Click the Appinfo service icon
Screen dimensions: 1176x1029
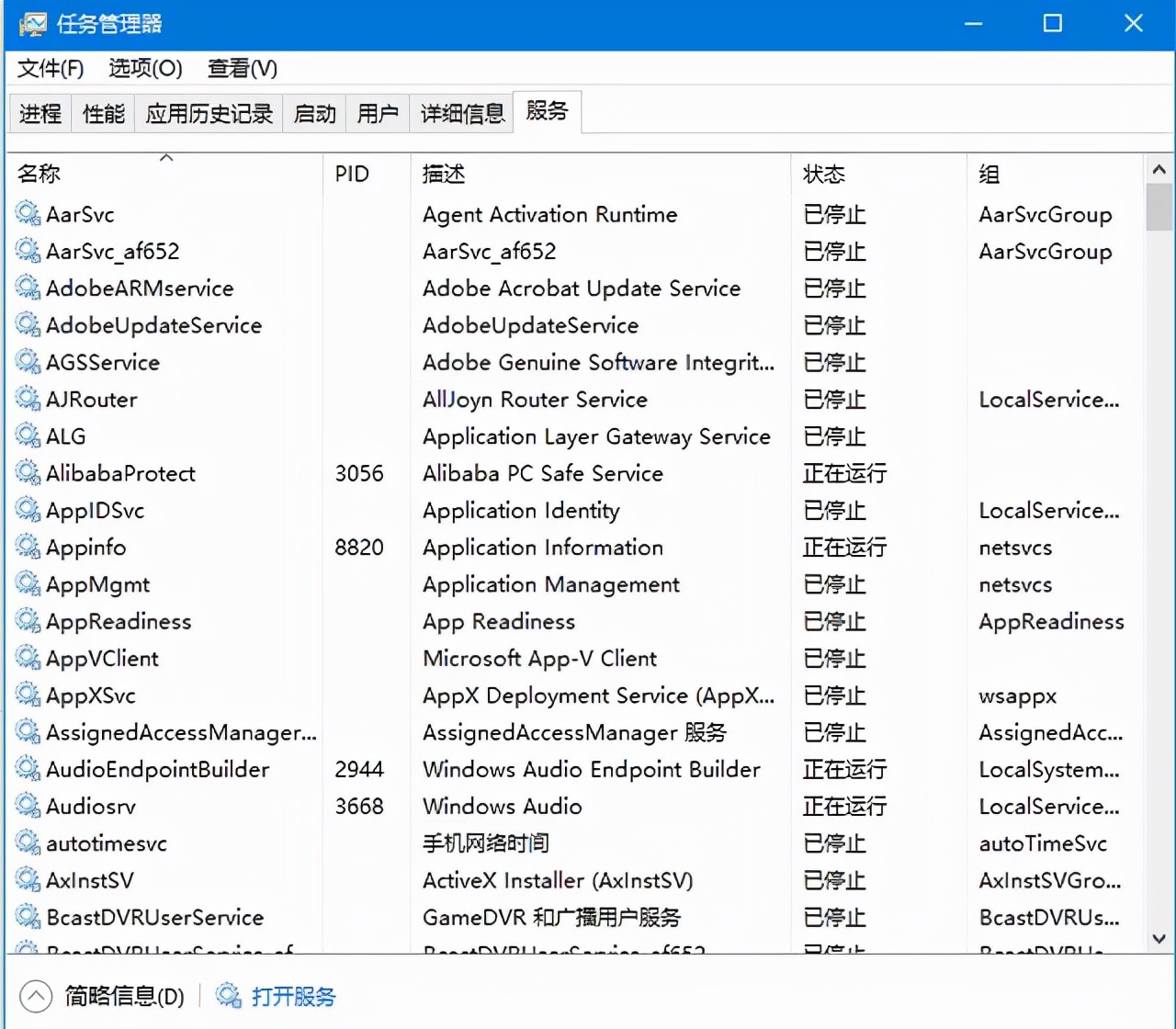pos(27,547)
